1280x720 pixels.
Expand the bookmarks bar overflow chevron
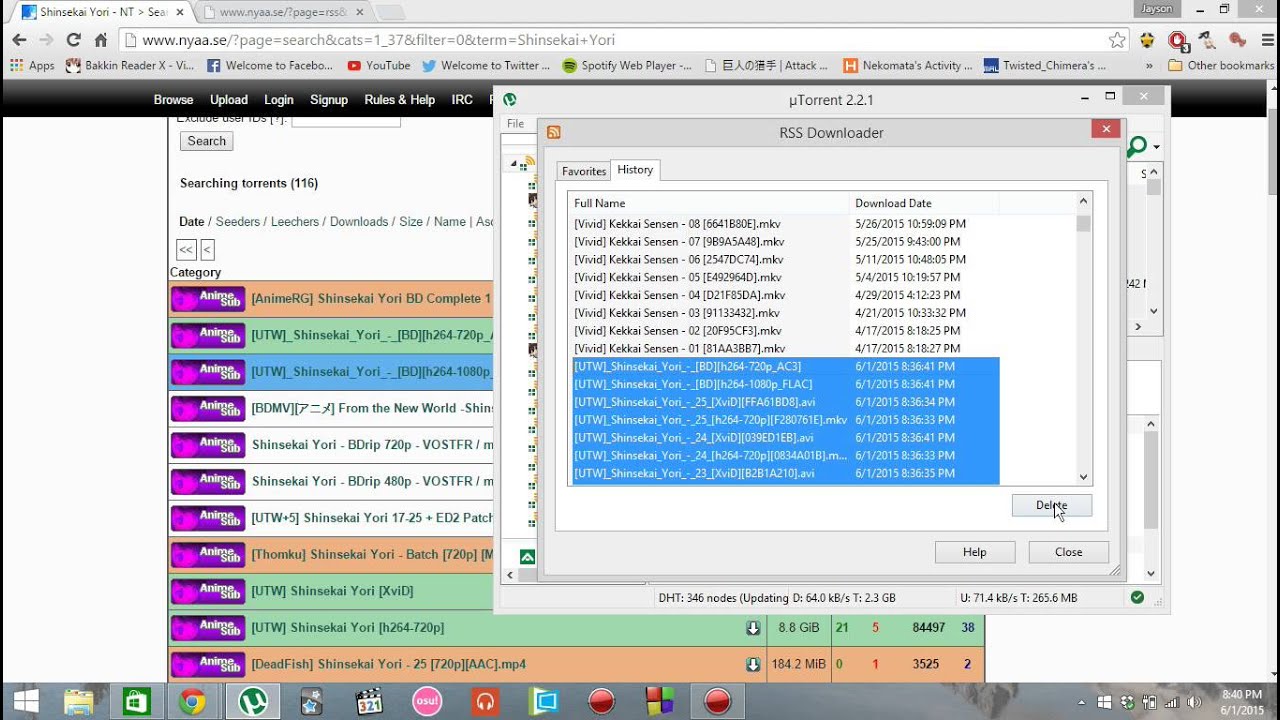[x=1149, y=66]
